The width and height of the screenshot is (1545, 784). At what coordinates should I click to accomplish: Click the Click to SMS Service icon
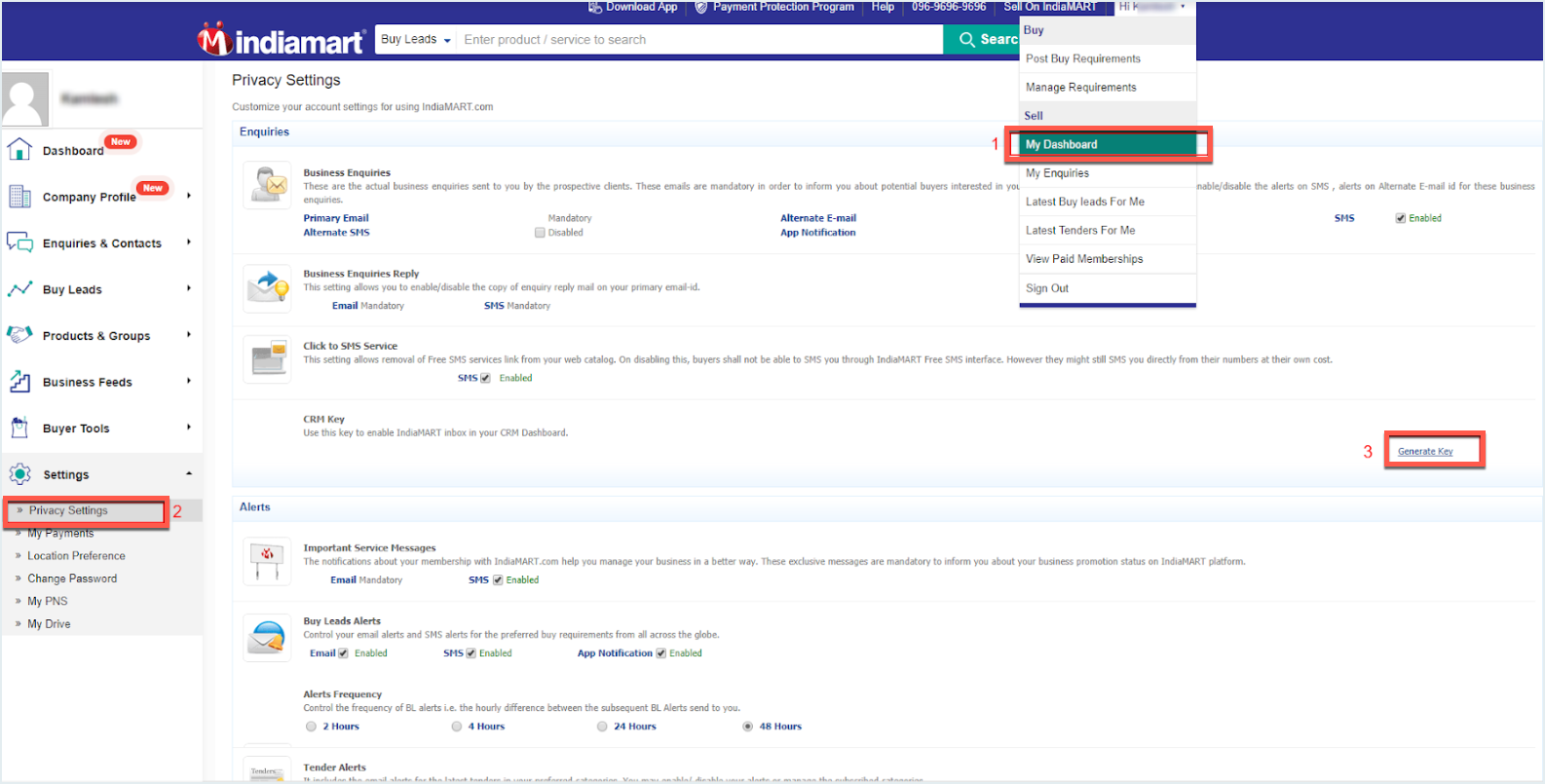267,359
